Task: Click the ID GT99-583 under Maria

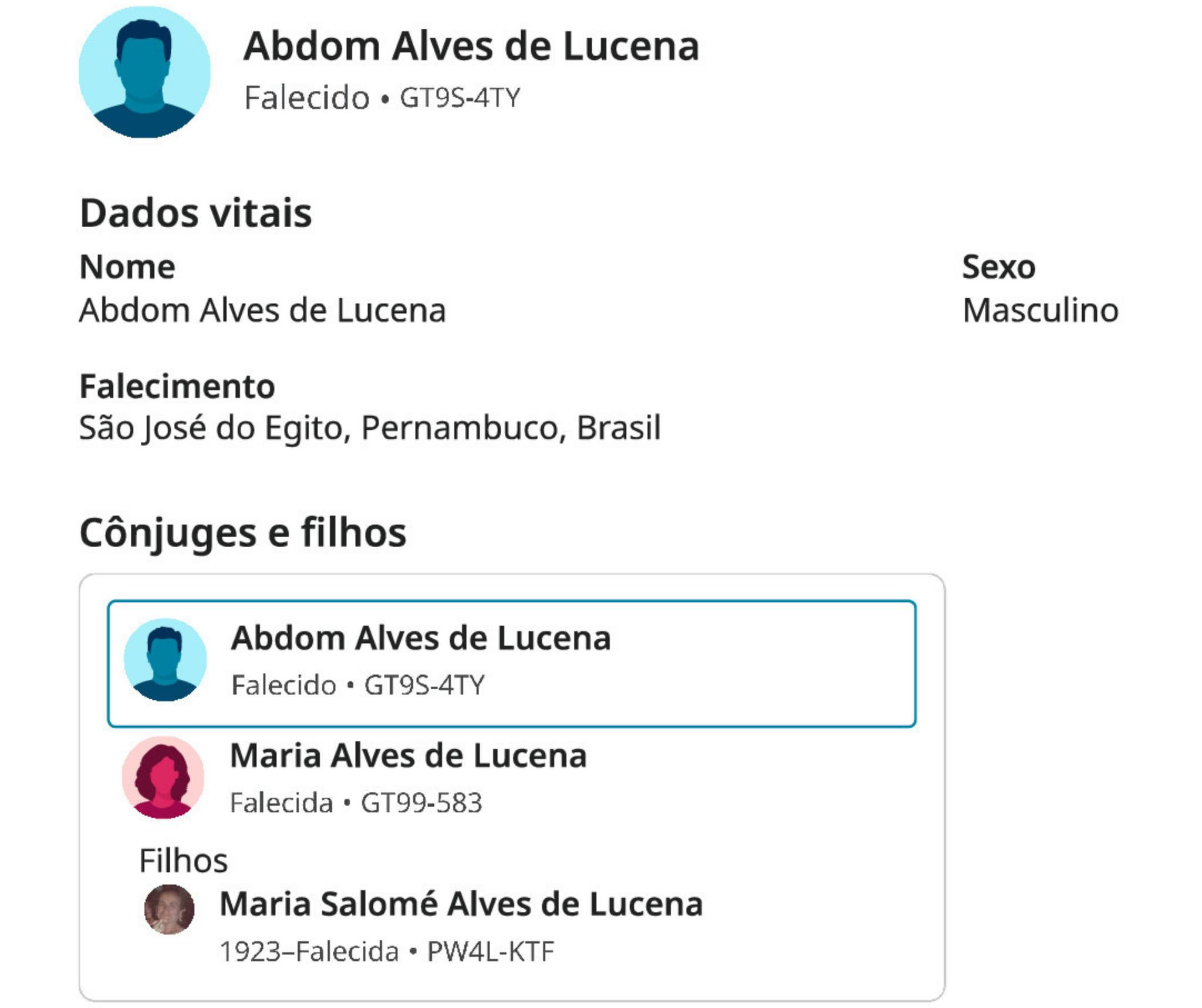Action: 421,803
